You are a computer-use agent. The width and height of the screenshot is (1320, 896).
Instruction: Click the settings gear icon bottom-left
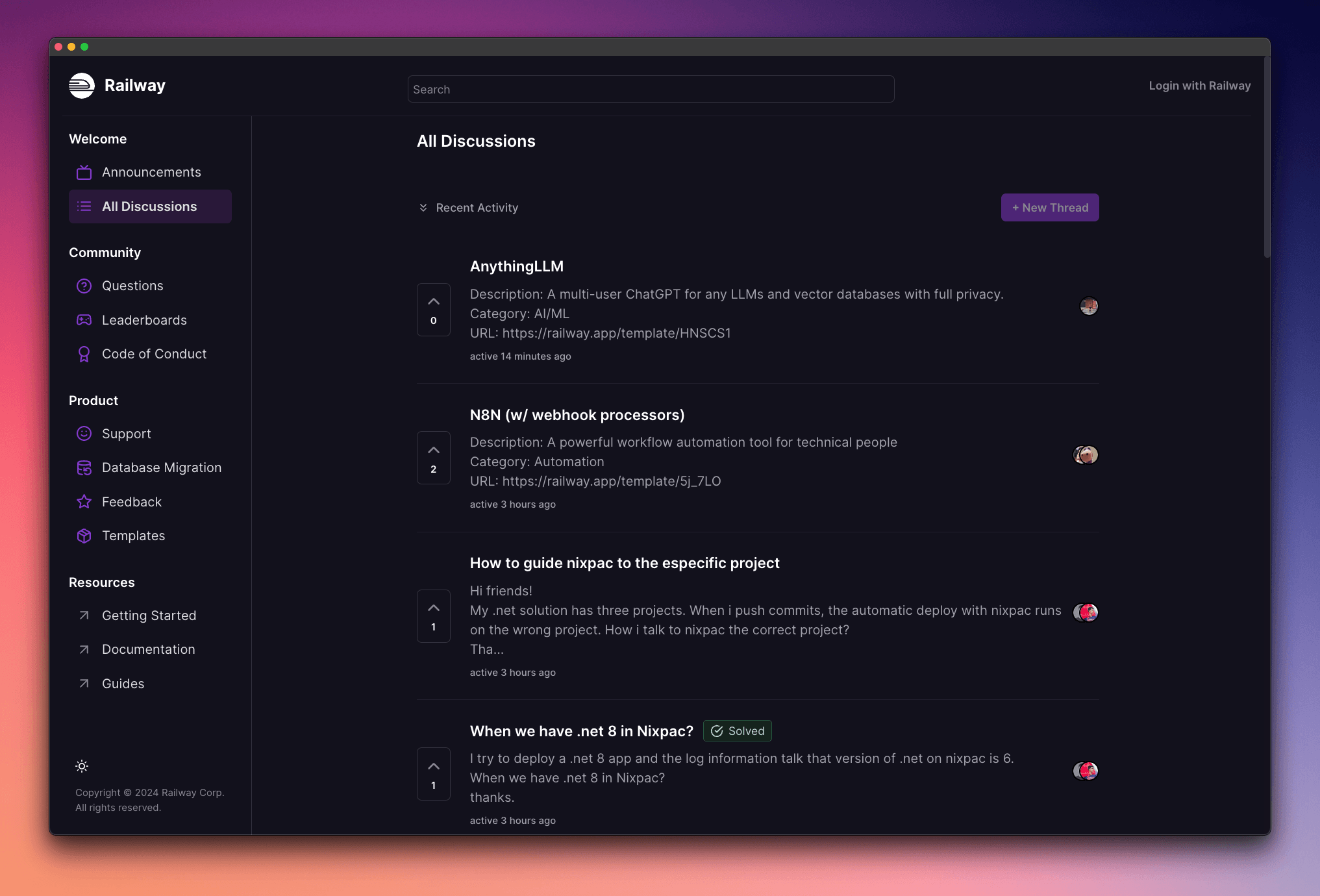(x=82, y=765)
